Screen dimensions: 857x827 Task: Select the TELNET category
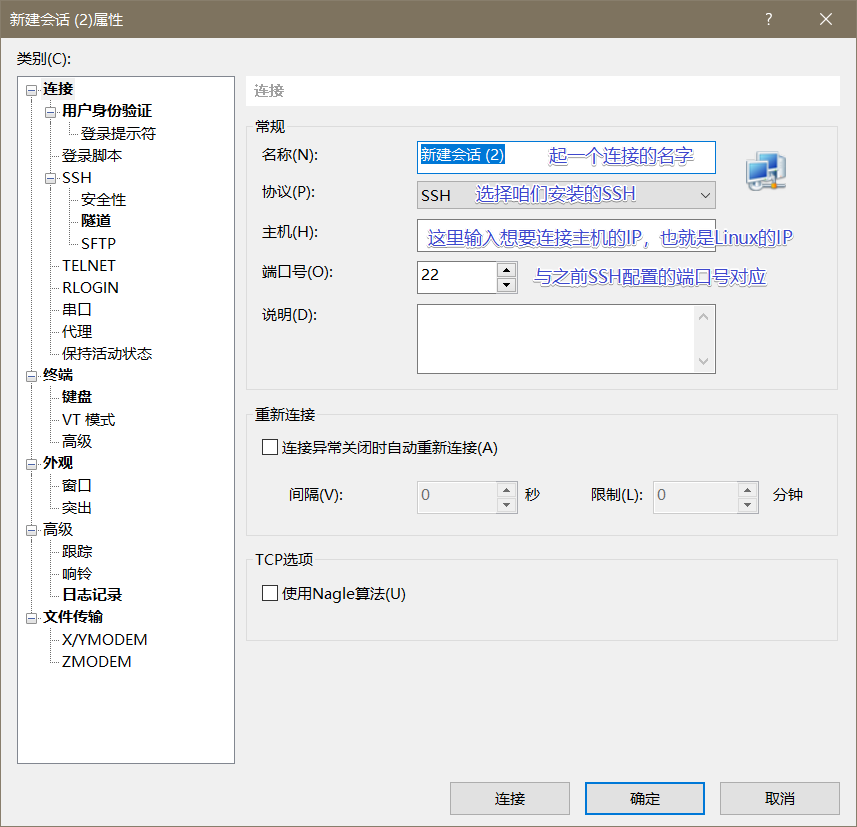coord(89,265)
